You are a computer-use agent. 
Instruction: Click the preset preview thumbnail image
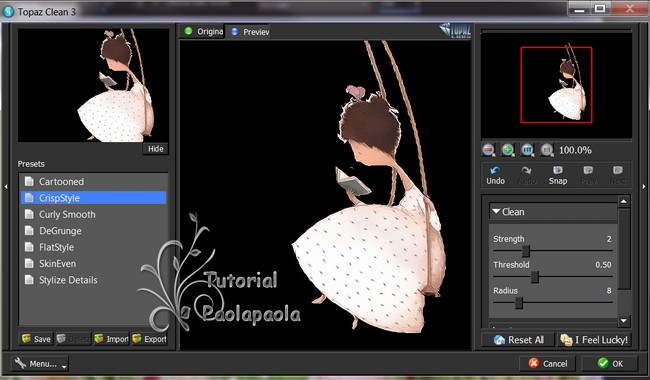(x=93, y=85)
